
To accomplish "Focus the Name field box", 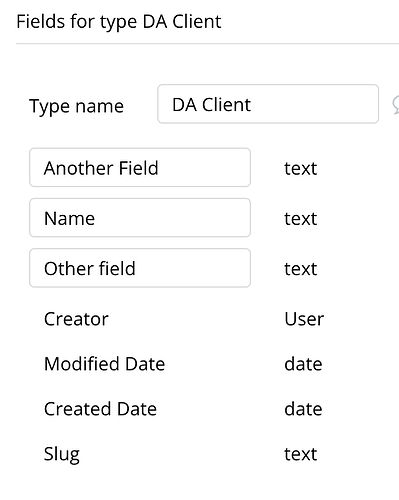I will (140, 218).
